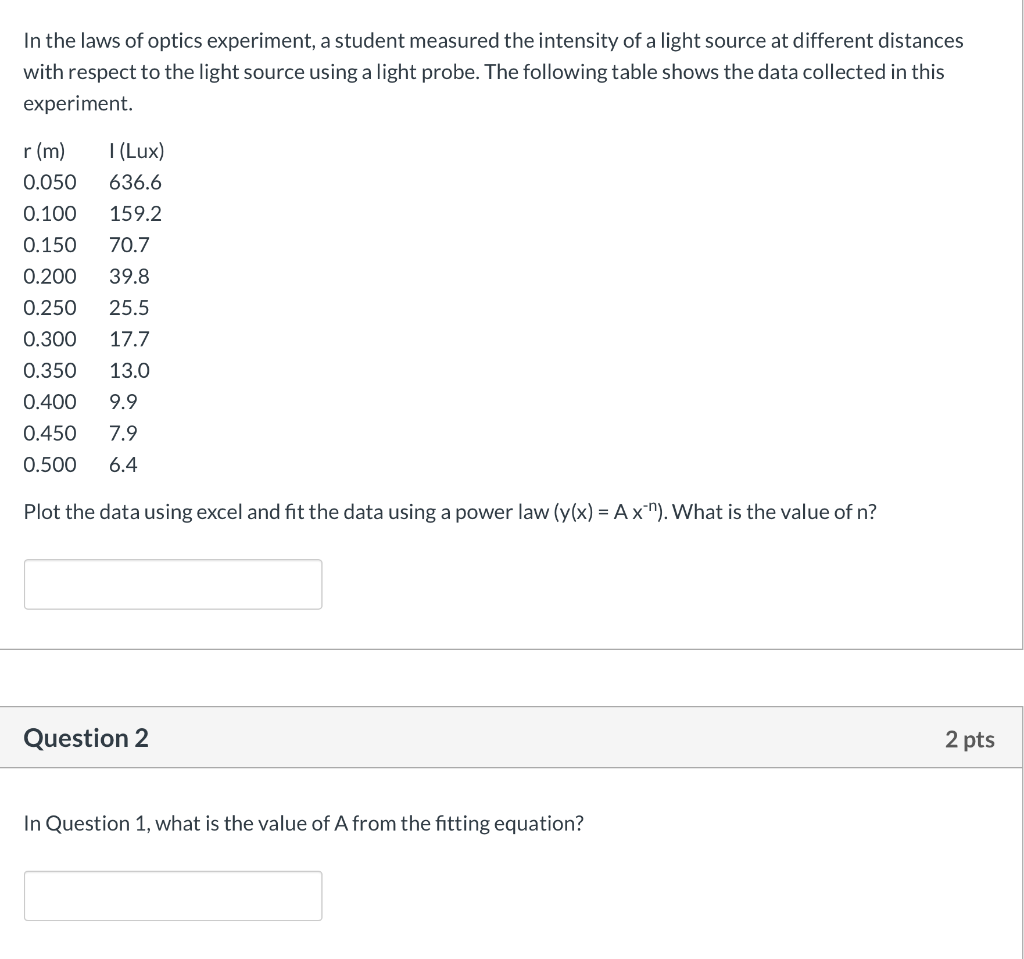This screenshot has height=959, width=1024.
Task: Select the distance value 0.350
Action: click(x=50, y=371)
